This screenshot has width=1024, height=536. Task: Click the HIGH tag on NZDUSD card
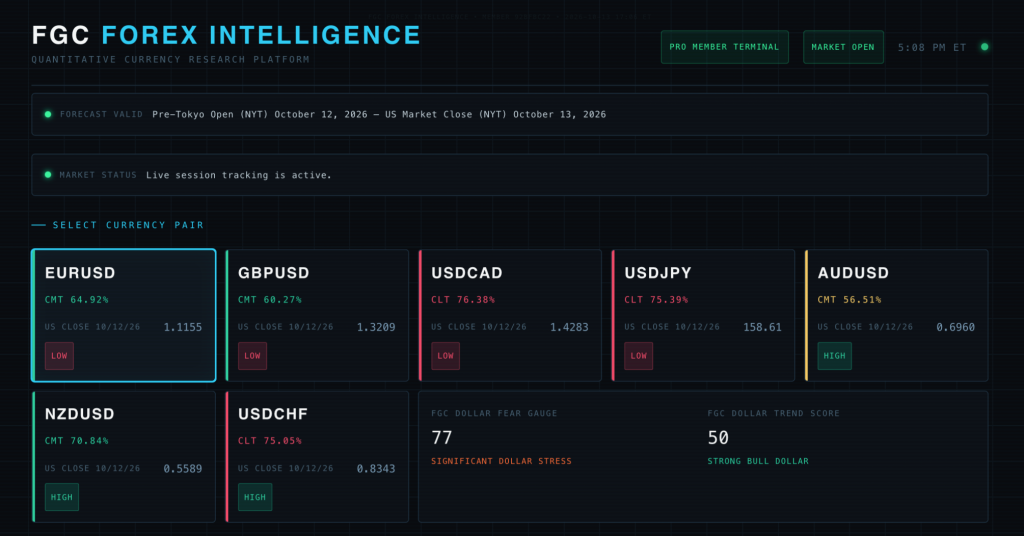coord(61,497)
